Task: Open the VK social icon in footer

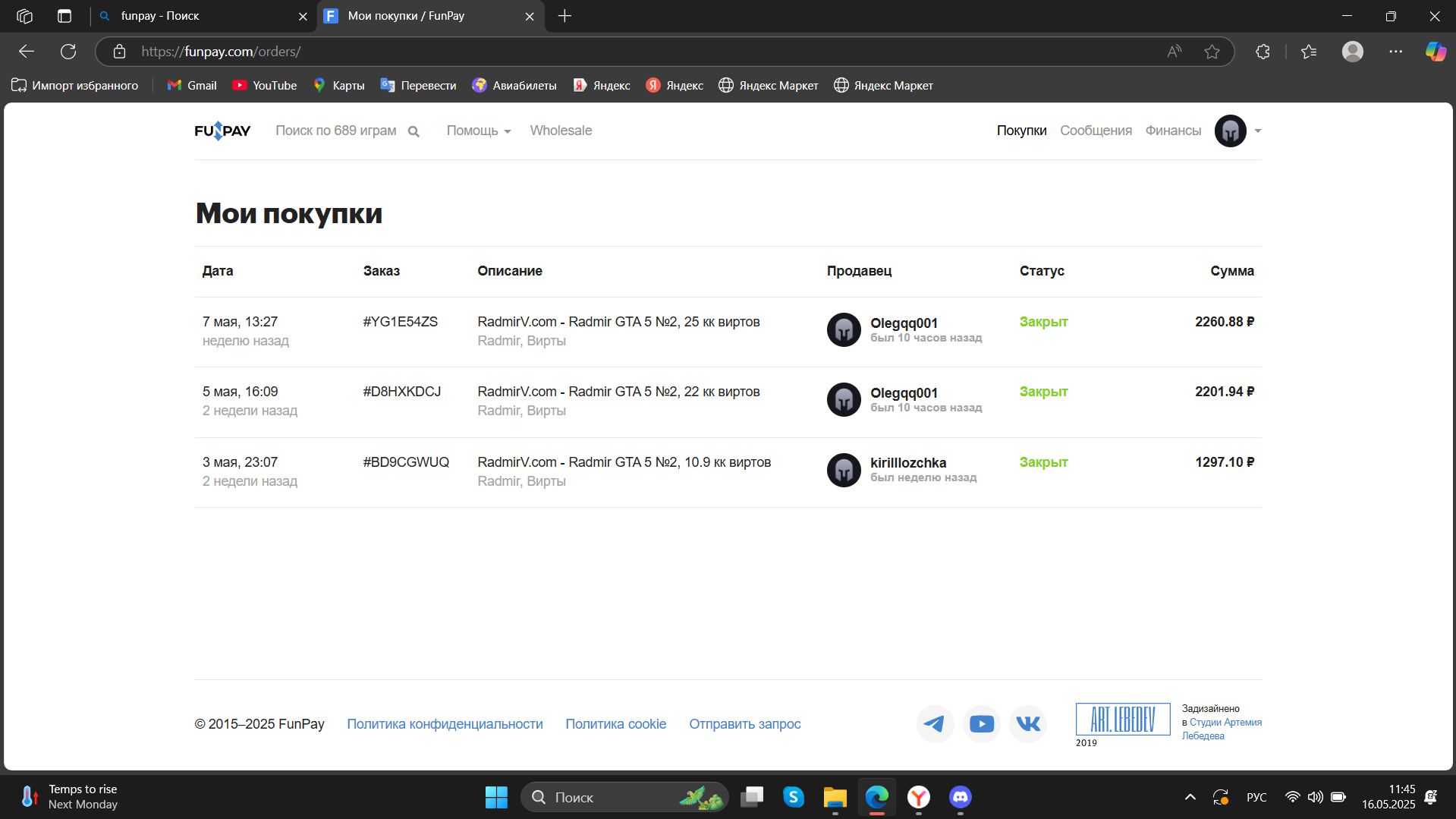Action: tap(1028, 724)
